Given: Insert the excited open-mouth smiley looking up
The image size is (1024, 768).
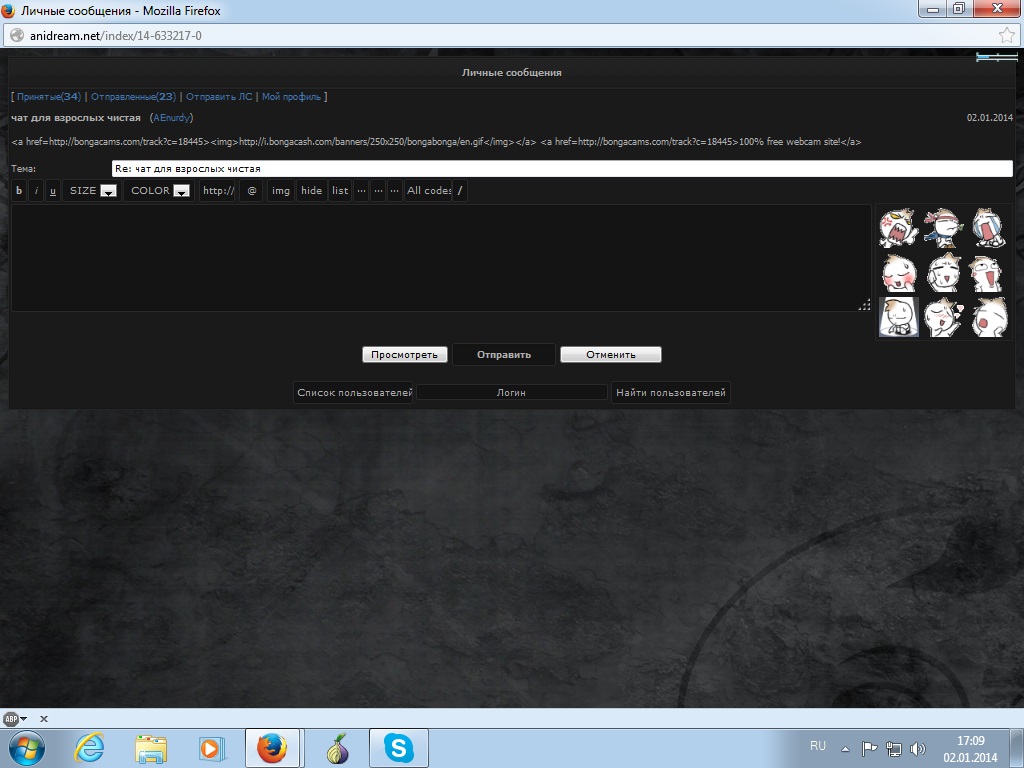Looking at the screenshot, I should 988,272.
